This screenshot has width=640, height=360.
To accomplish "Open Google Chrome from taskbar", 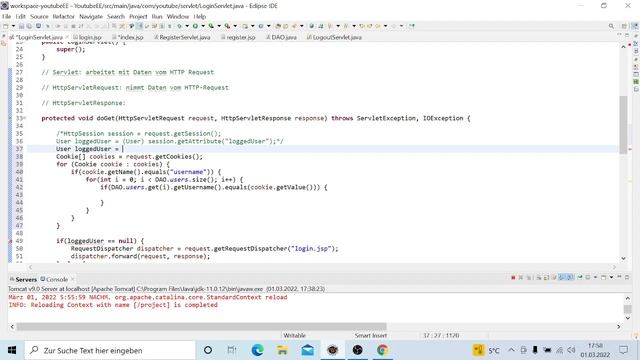I will click(x=382, y=350).
